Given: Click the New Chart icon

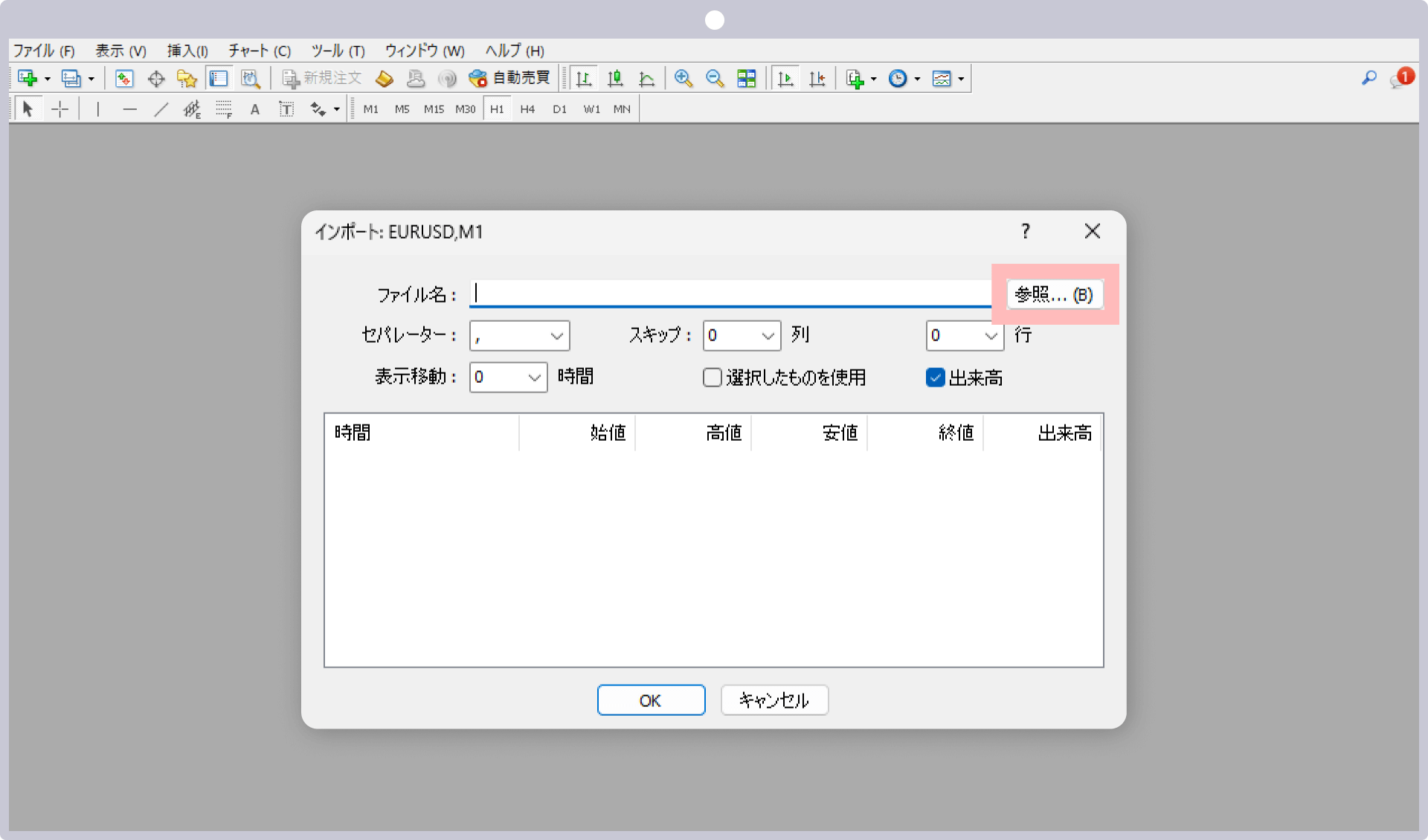Looking at the screenshot, I should point(27,78).
